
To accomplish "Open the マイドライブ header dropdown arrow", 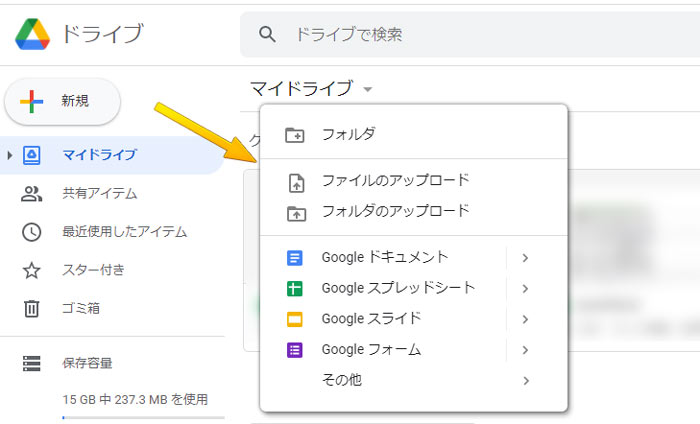I will (367, 89).
